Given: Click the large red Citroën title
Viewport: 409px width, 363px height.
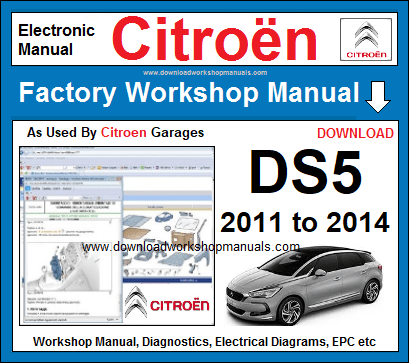Looking at the screenshot, I should point(214,39).
